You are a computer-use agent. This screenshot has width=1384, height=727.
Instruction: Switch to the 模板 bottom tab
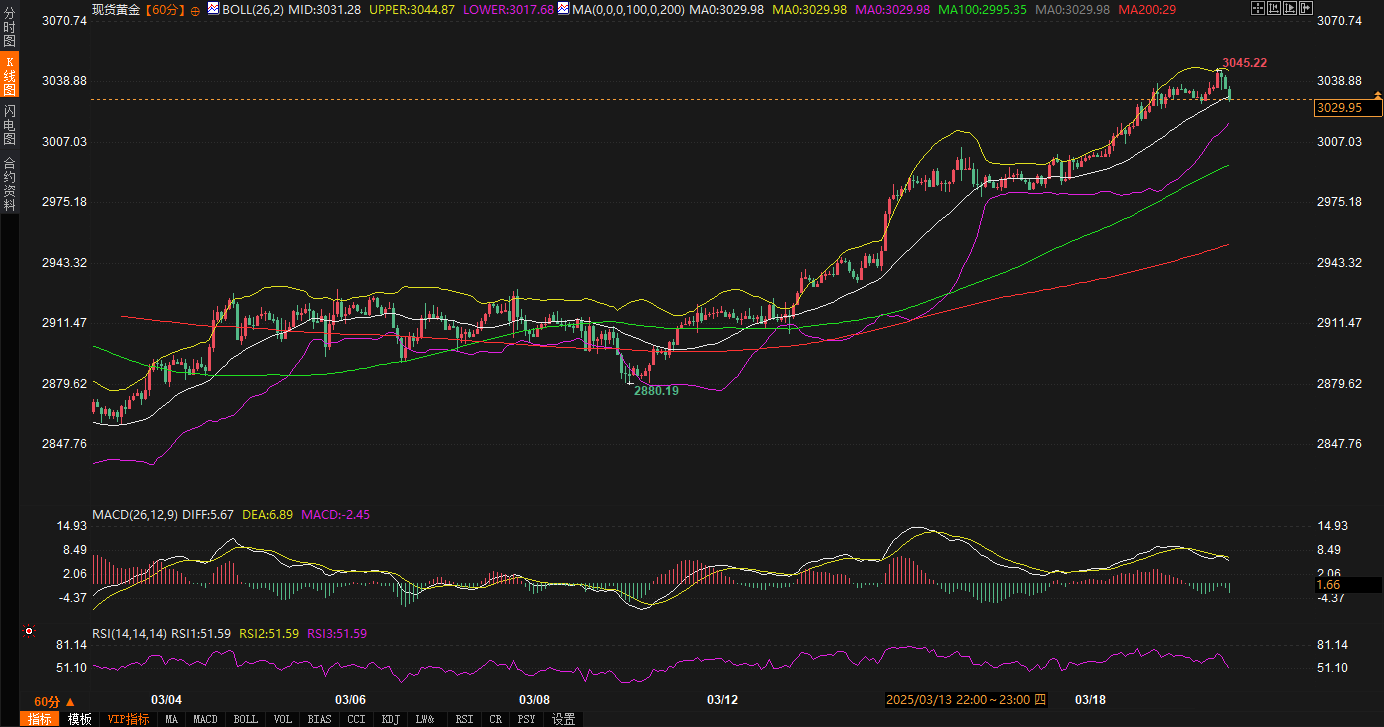point(80,719)
